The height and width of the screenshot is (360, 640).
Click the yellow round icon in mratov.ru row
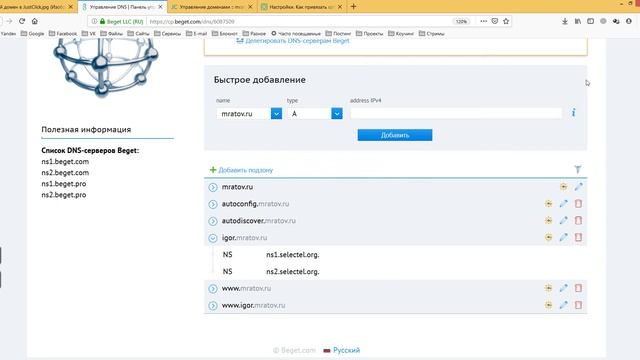[x=563, y=187]
